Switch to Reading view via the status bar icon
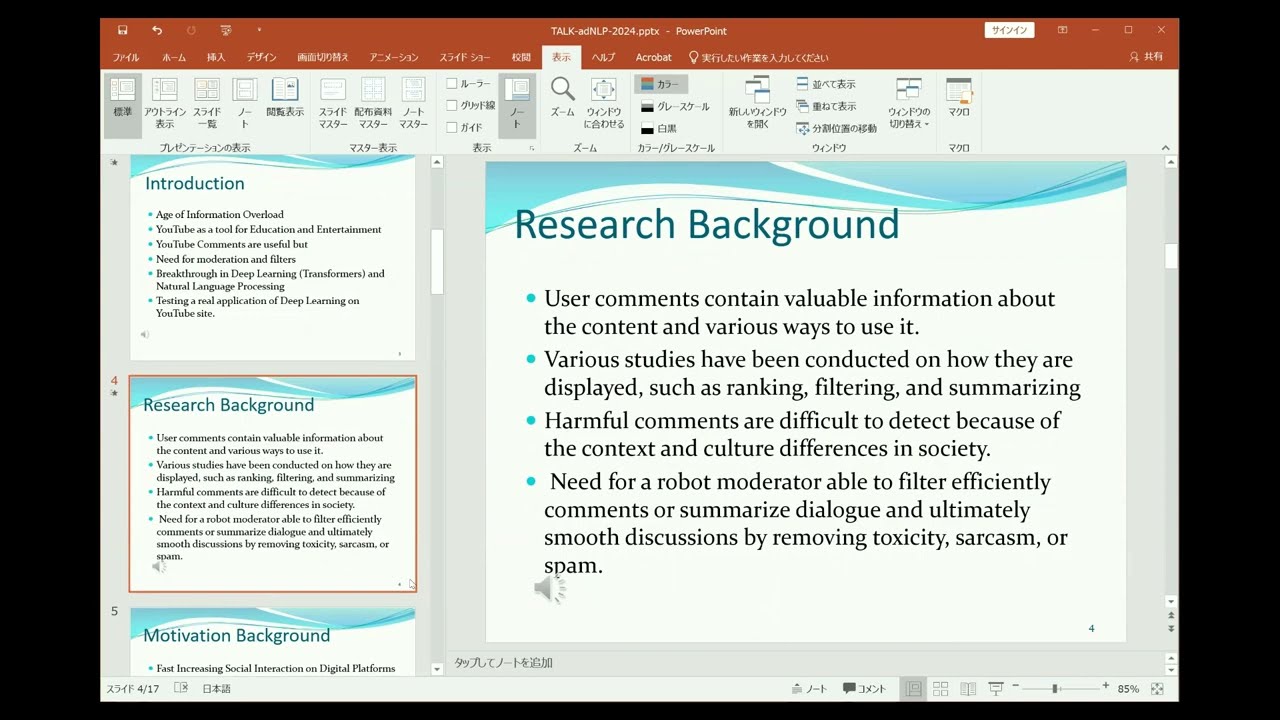Screen dimensions: 1280x720 (968, 689)
